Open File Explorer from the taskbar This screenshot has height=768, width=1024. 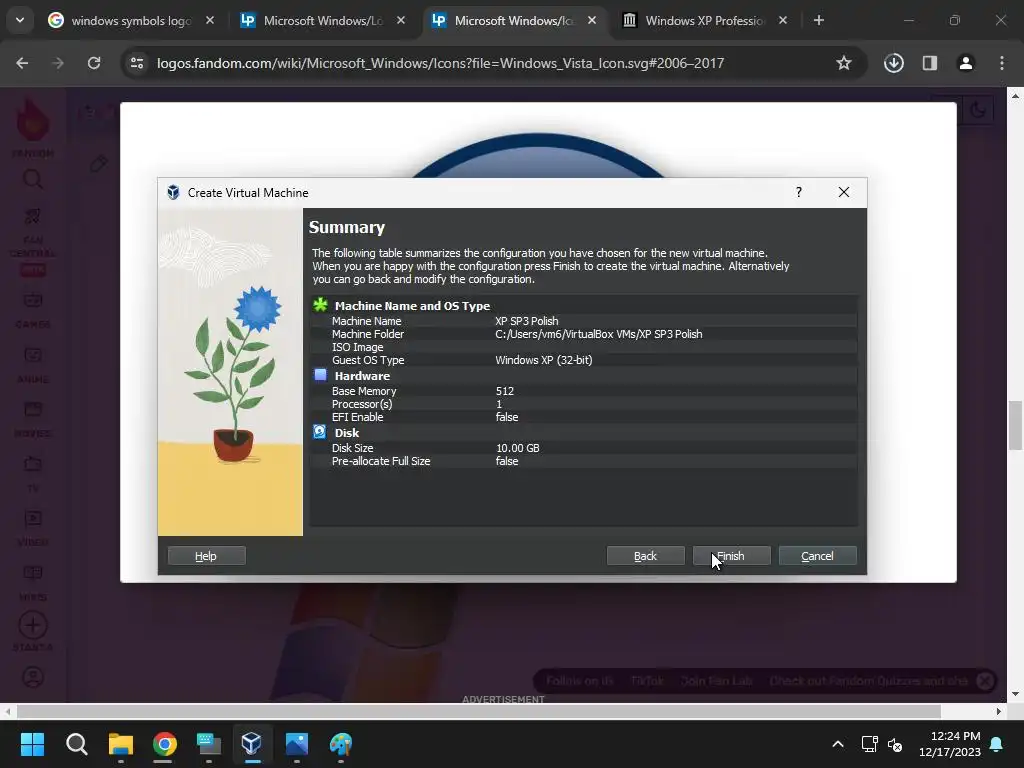(121, 743)
